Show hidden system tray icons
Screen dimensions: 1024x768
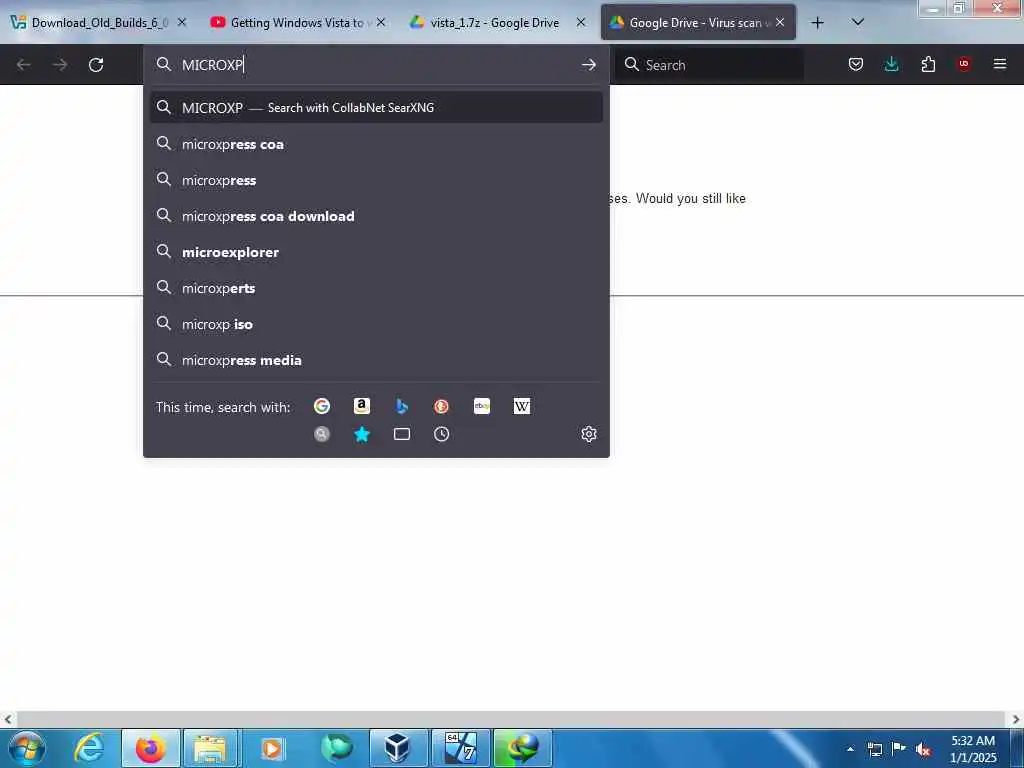click(850, 749)
